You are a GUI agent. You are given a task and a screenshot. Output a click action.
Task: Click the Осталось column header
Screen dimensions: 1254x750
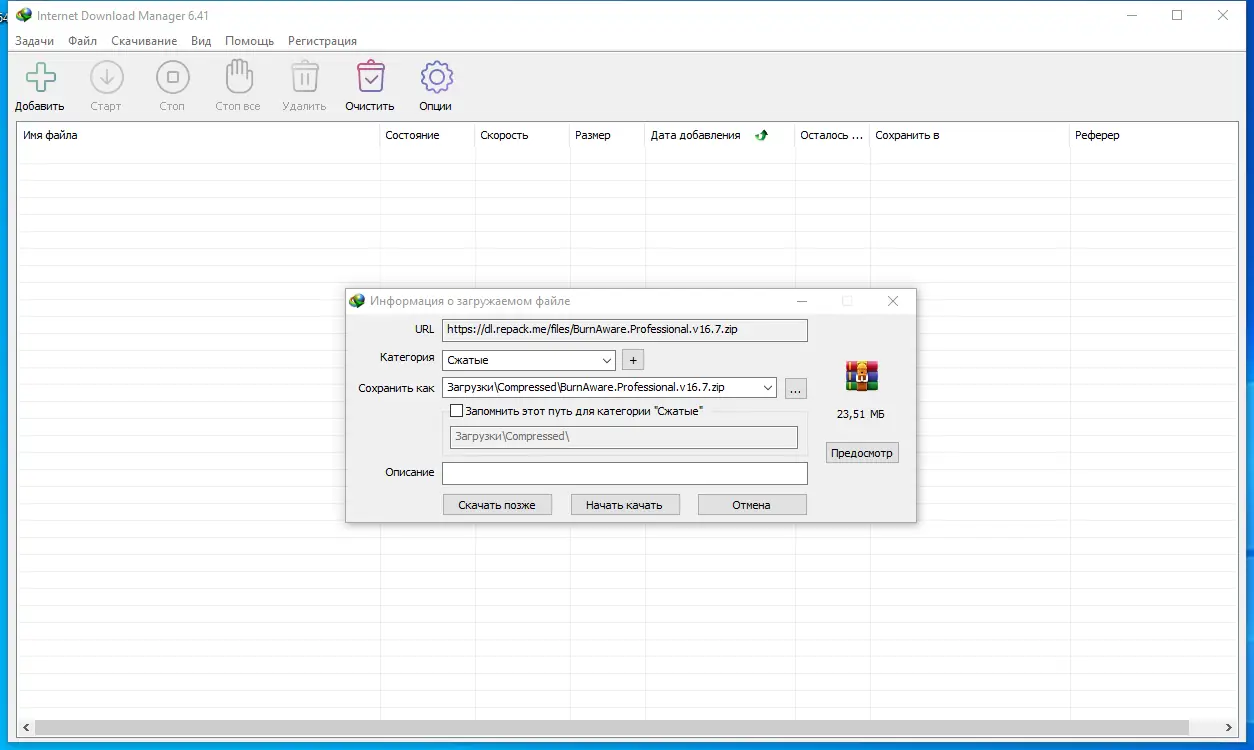point(832,135)
